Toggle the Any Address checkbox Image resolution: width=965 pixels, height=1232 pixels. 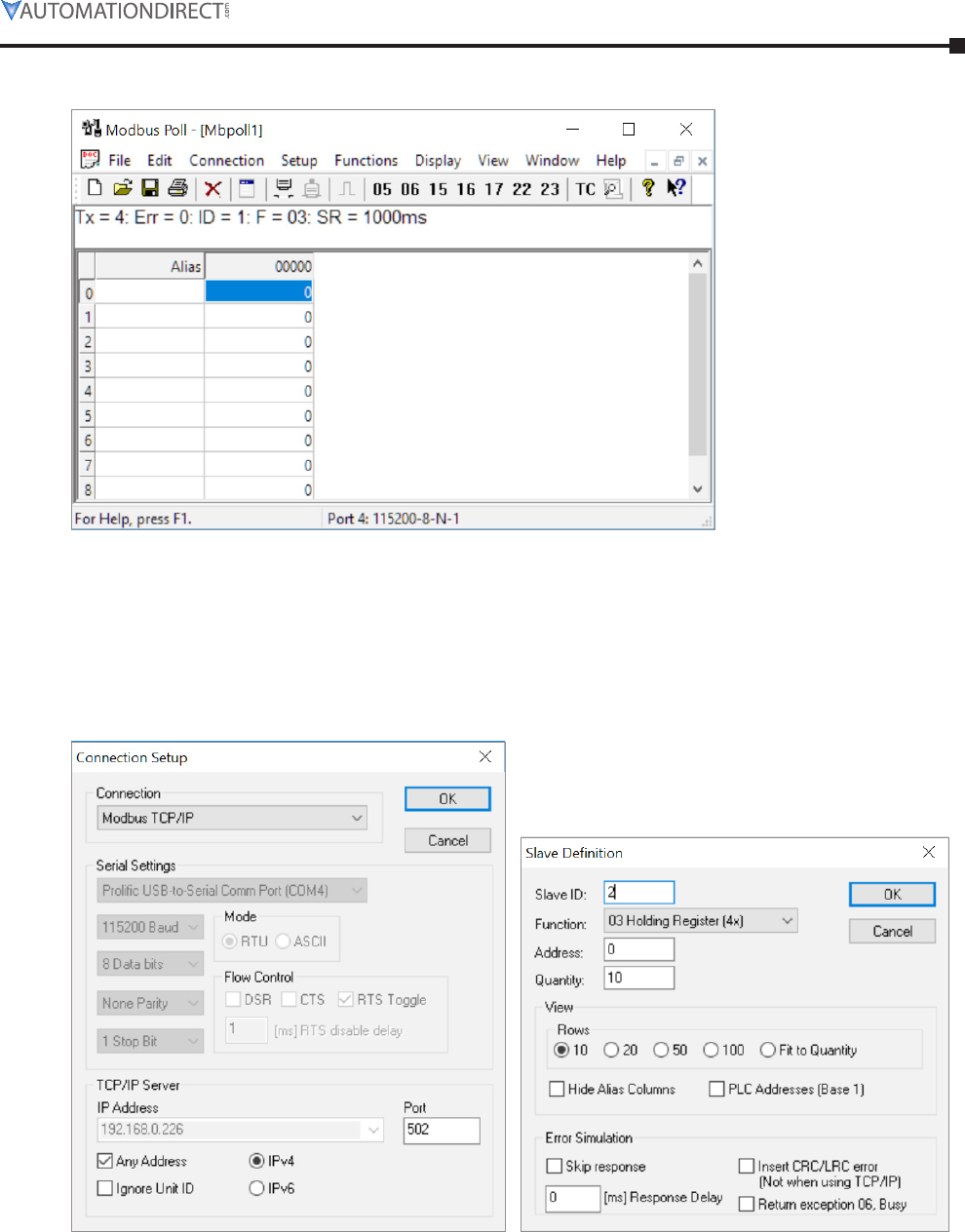coord(105,1161)
